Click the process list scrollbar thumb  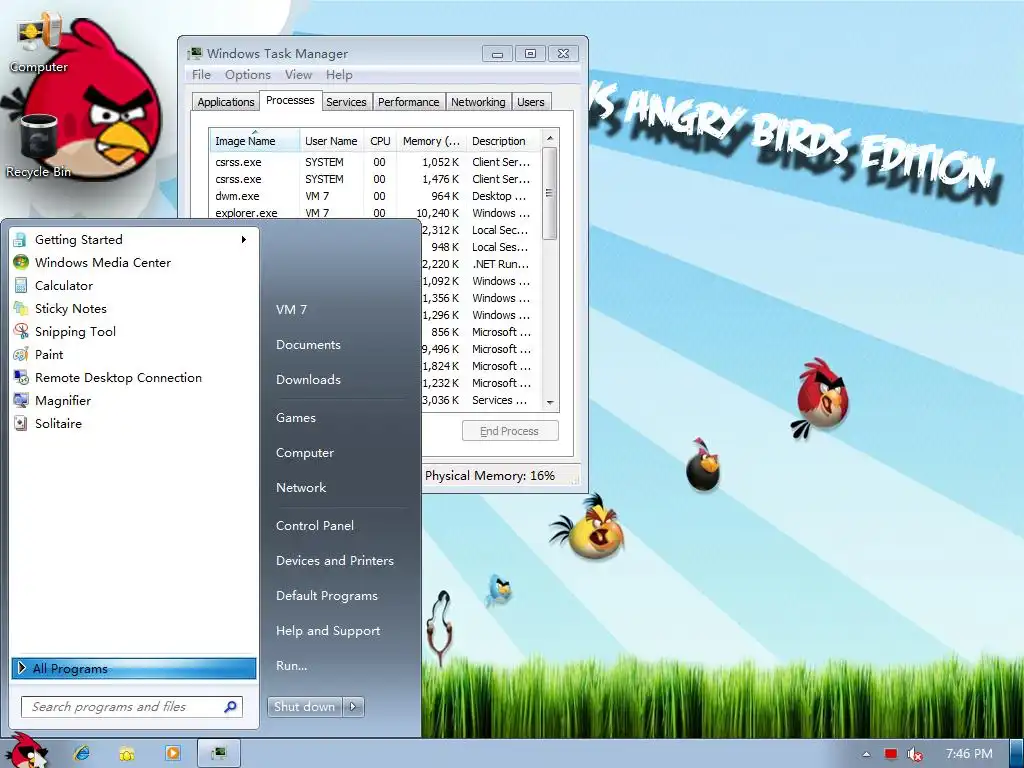pyautogui.click(x=550, y=193)
